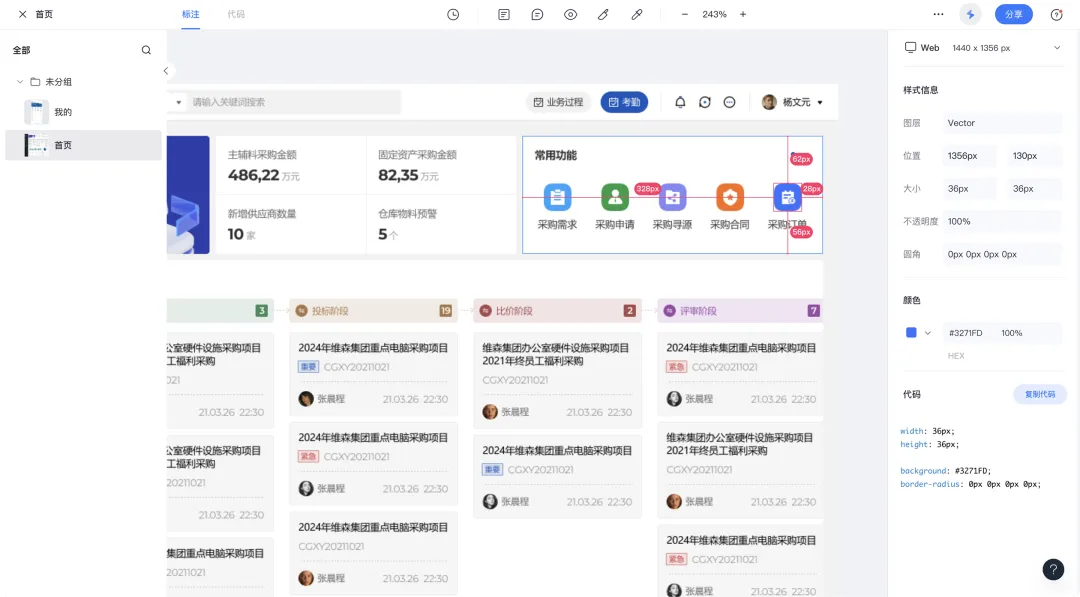Screen dimensions: 1080x597
Task: Click the 分享 share button
Action: click(1012, 14)
